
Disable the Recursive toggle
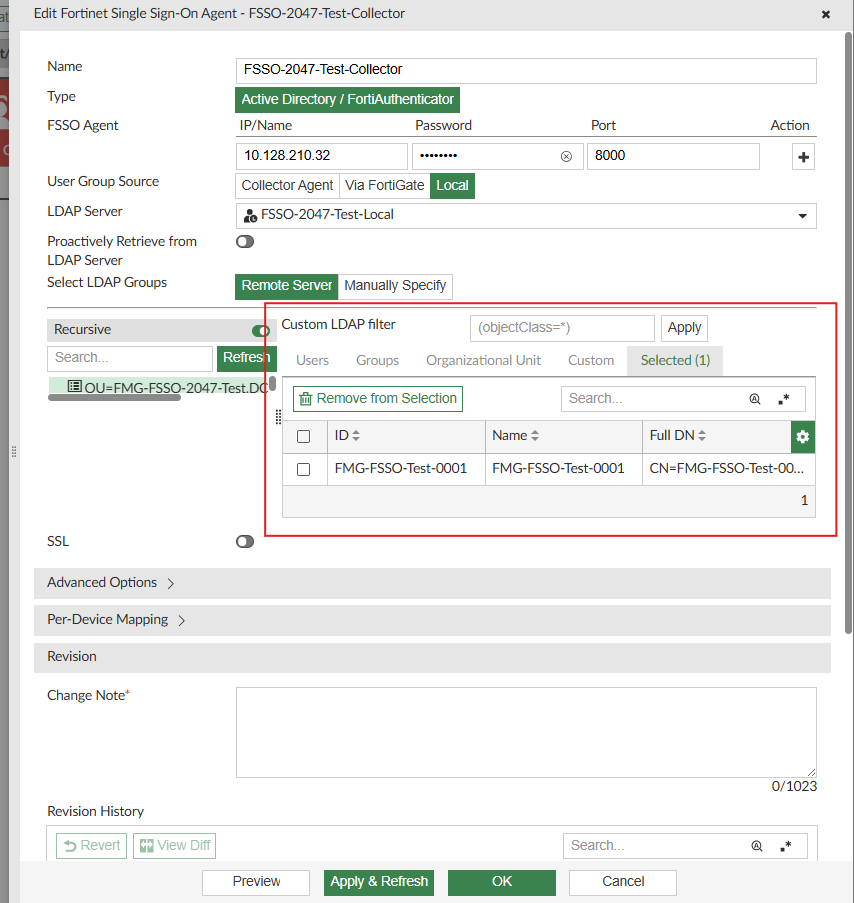[x=261, y=331]
